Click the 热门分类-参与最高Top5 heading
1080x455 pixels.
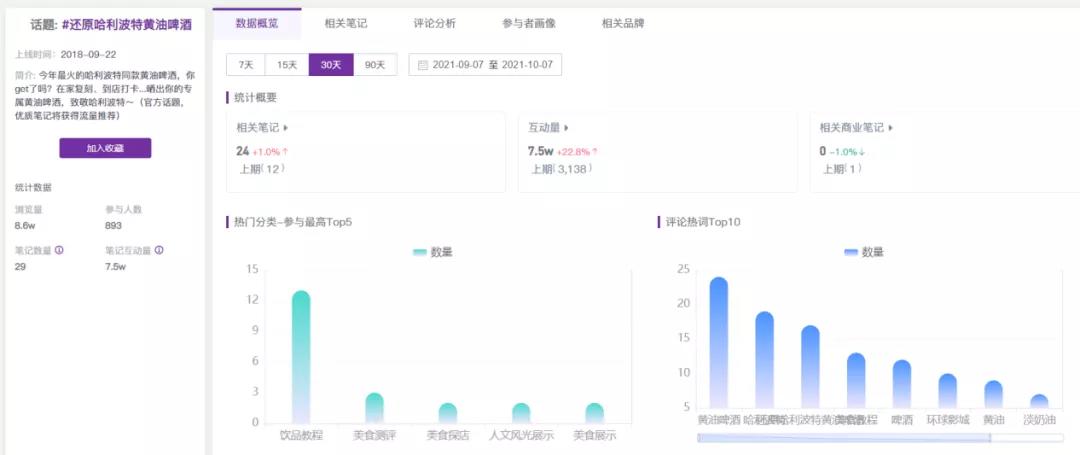click(293, 222)
